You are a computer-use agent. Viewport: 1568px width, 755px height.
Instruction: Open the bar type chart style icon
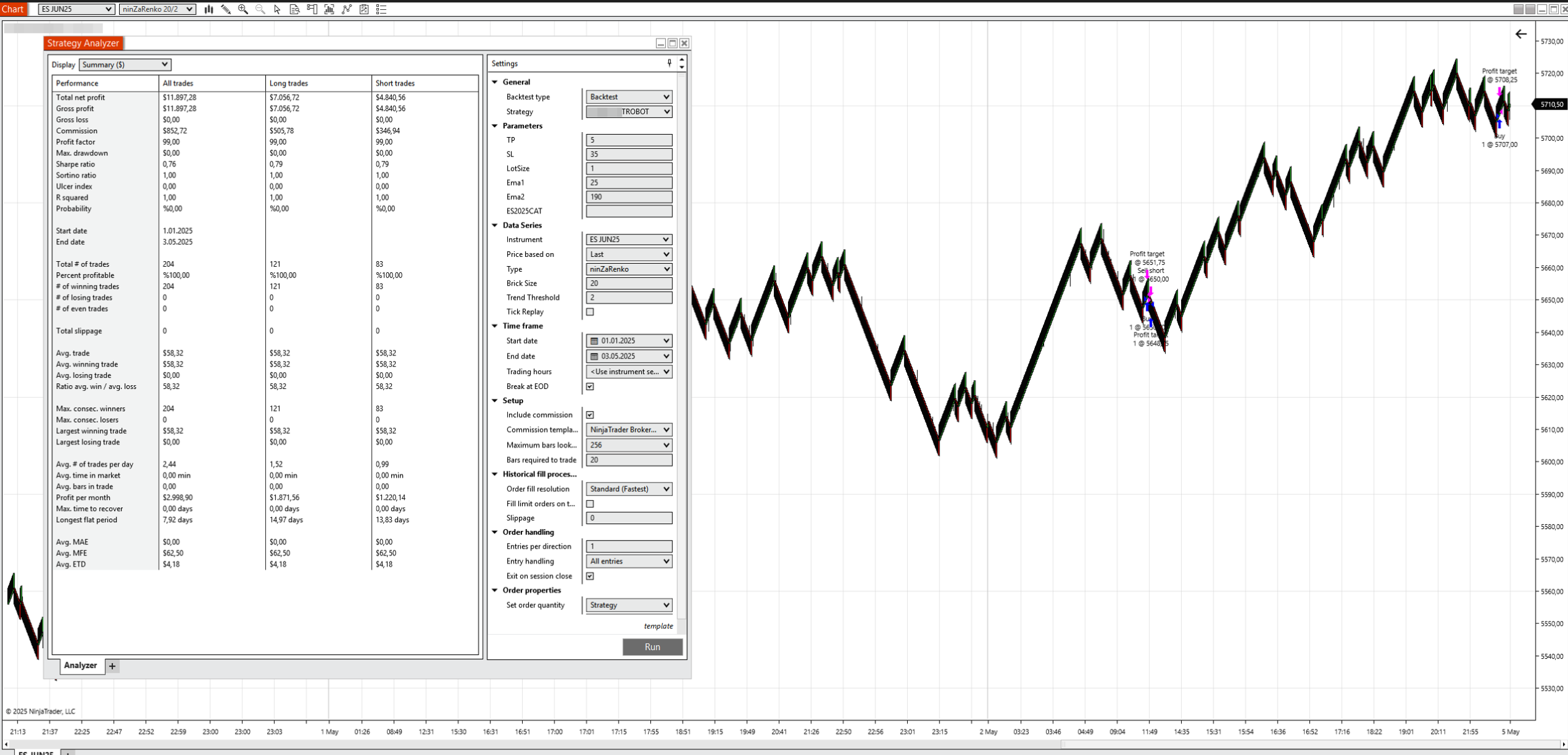[209, 9]
